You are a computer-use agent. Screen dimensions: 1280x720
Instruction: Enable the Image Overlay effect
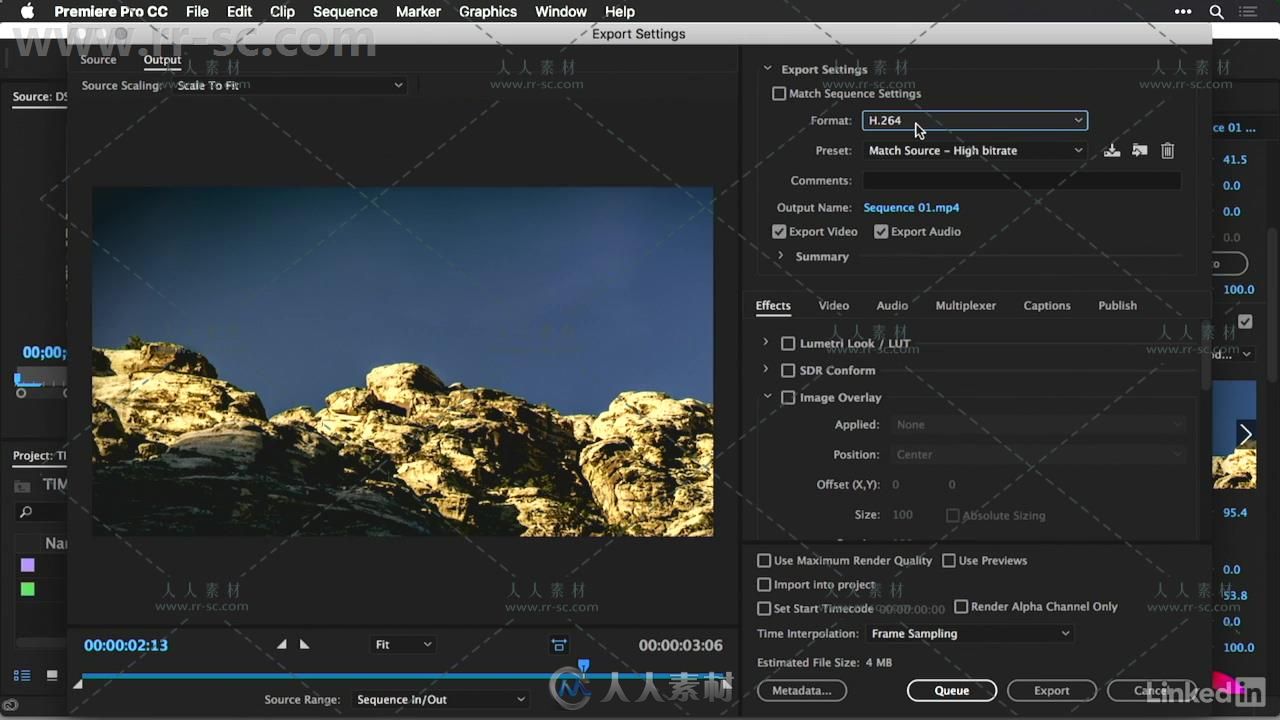point(788,397)
